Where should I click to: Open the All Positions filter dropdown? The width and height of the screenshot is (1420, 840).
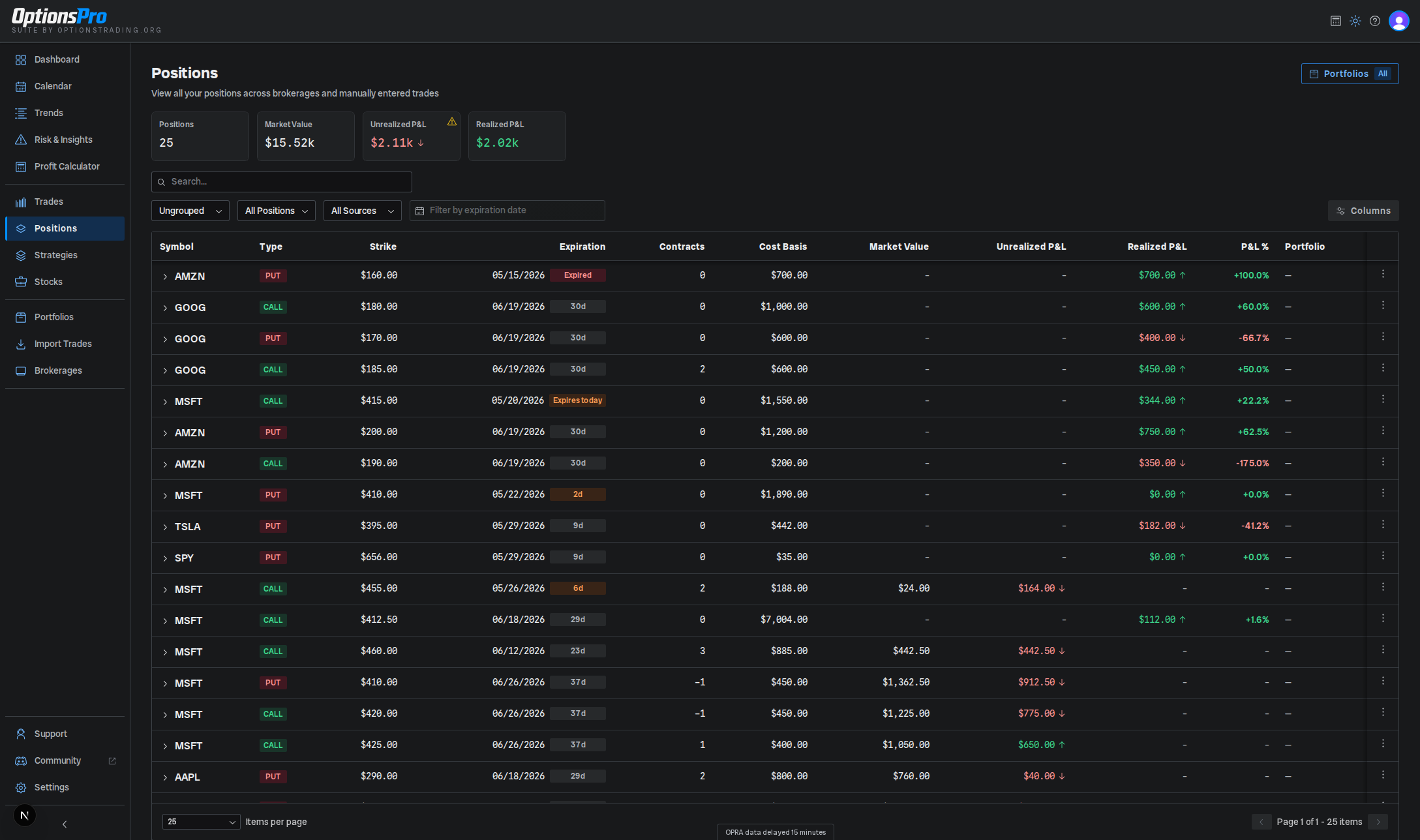(277, 211)
